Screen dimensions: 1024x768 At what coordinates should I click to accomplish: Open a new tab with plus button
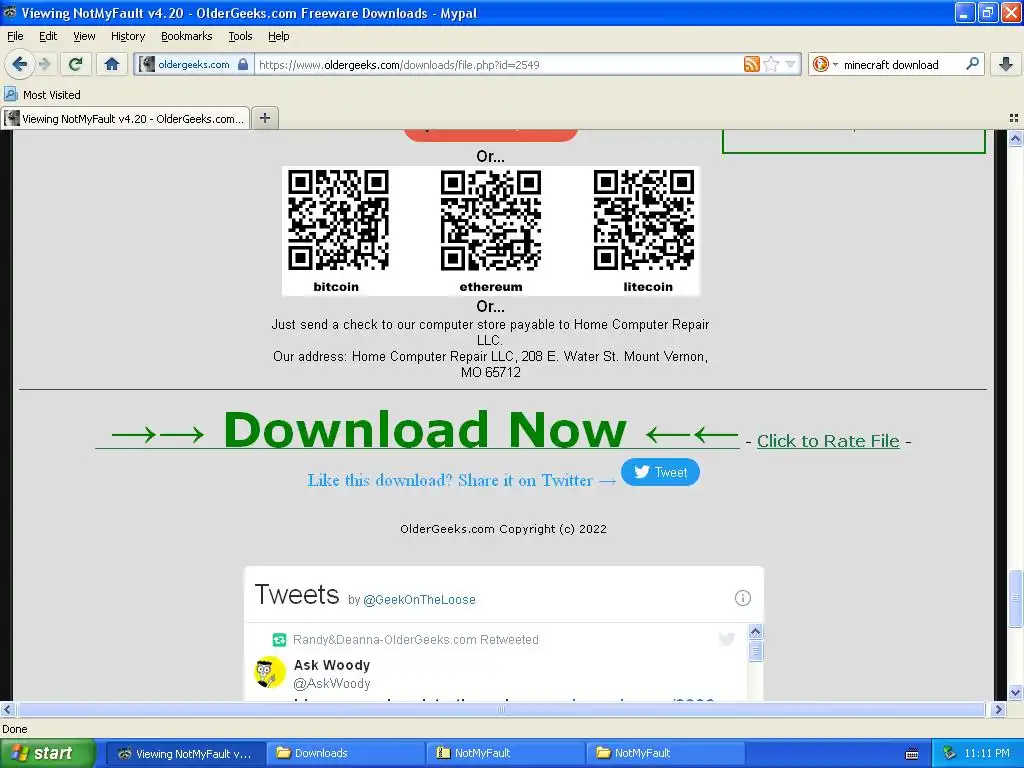pos(264,118)
